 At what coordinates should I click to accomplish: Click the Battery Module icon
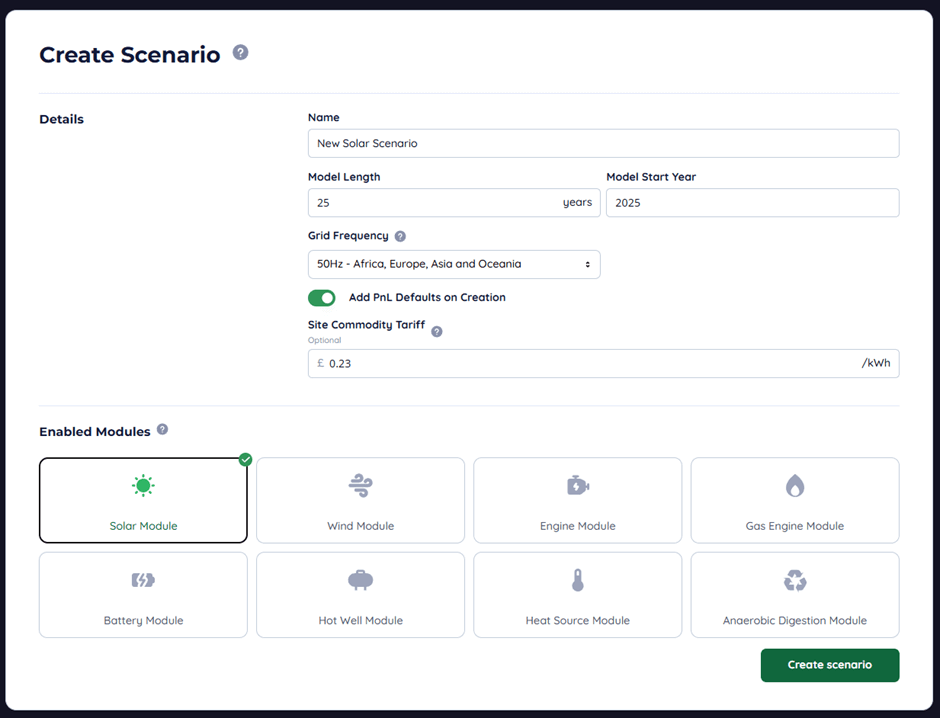click(143, 580)
